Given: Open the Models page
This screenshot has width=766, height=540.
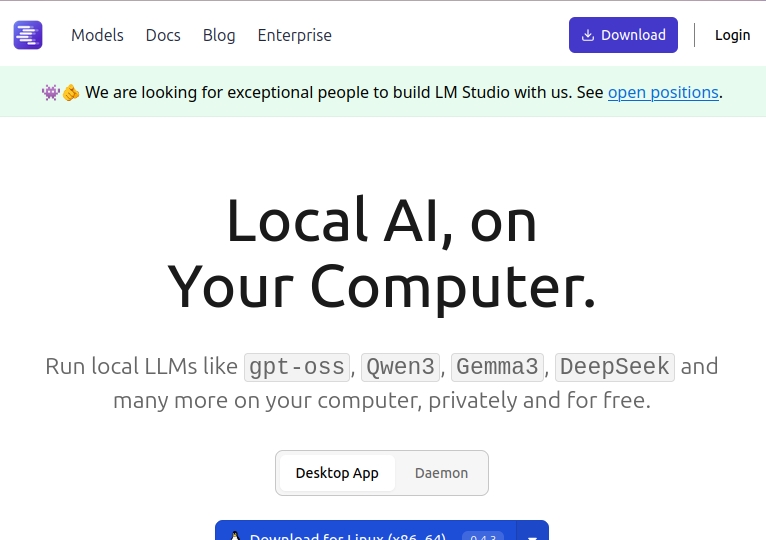Looking at the screenshot, I should [97, 35].
